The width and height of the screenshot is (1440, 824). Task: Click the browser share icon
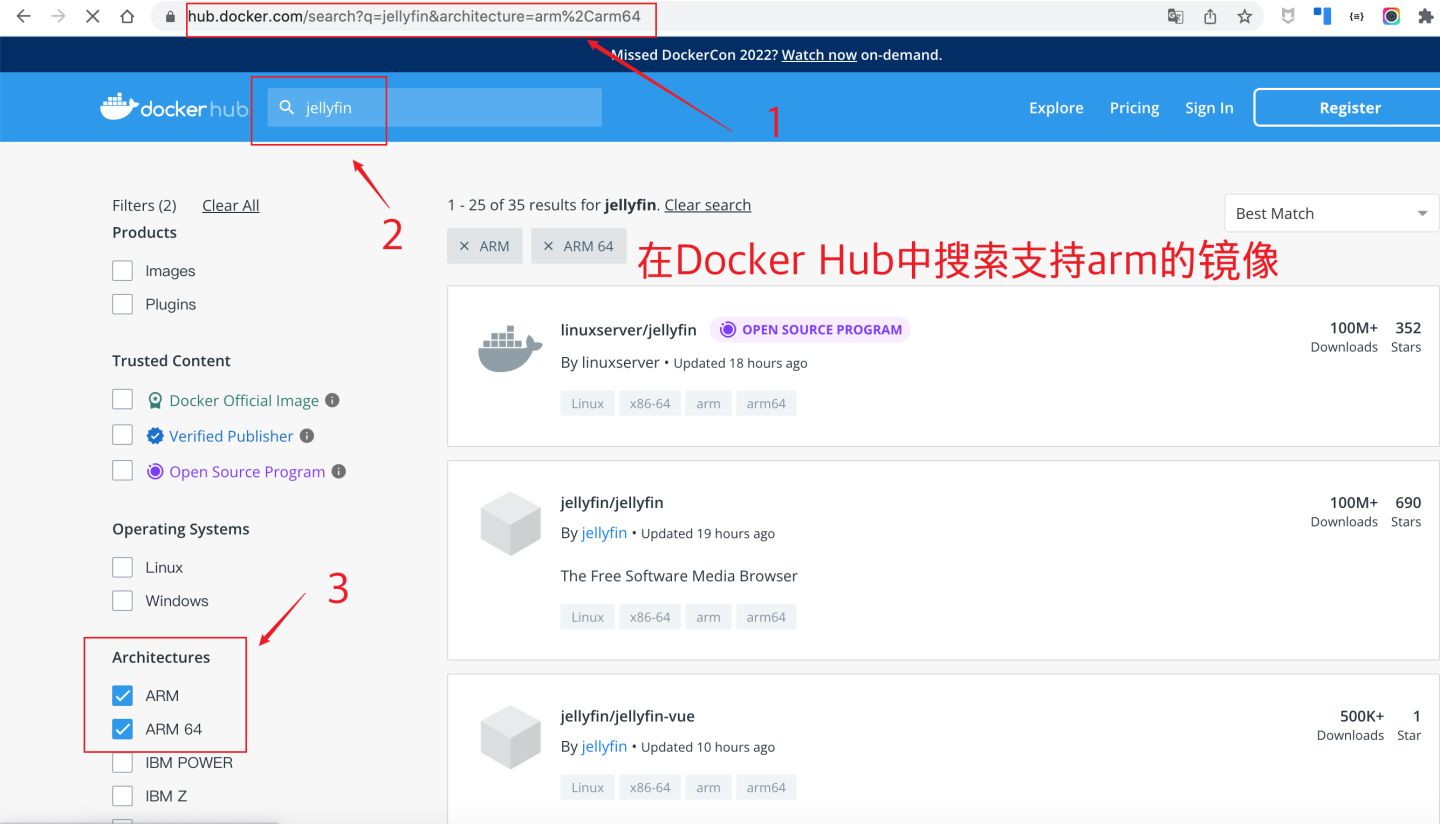click(1210, 15)
